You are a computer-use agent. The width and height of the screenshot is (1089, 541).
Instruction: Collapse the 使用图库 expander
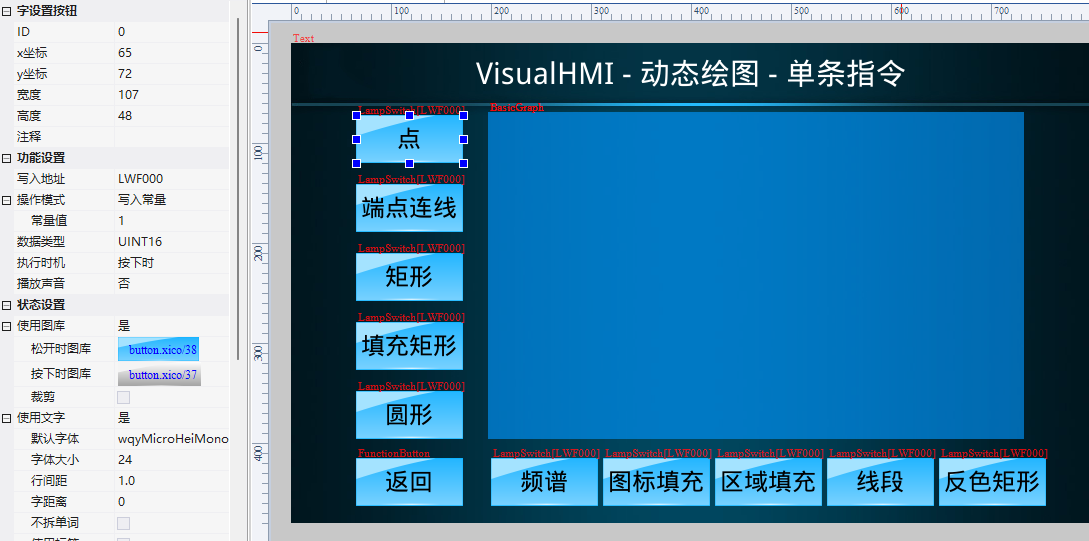coord(6,326)
